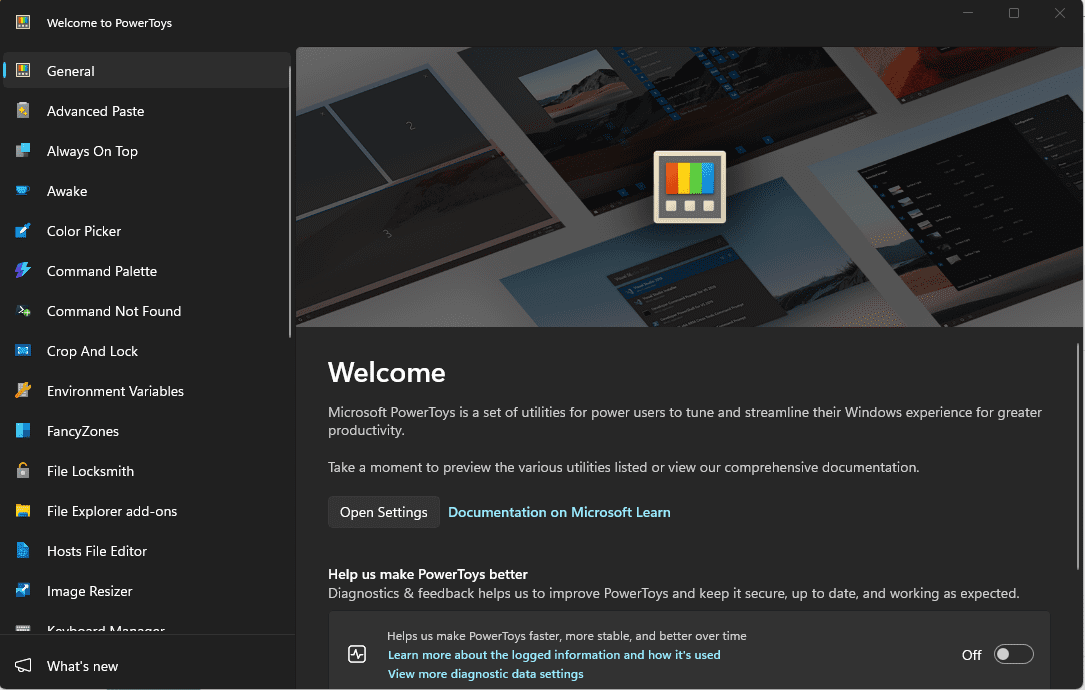Click the File Explorer add-ons folder icon

coord(23,511)
